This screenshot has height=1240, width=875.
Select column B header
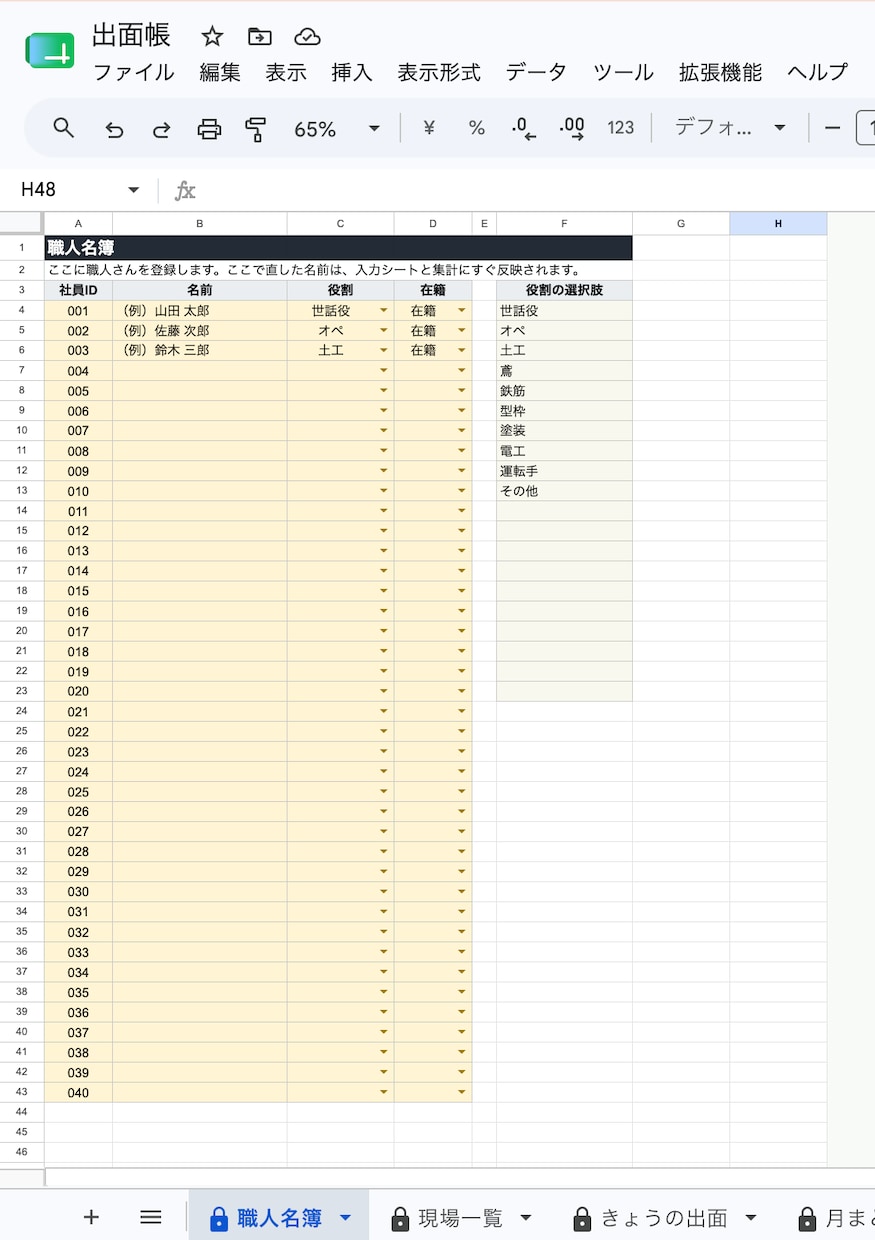click(x=200, y=224)
